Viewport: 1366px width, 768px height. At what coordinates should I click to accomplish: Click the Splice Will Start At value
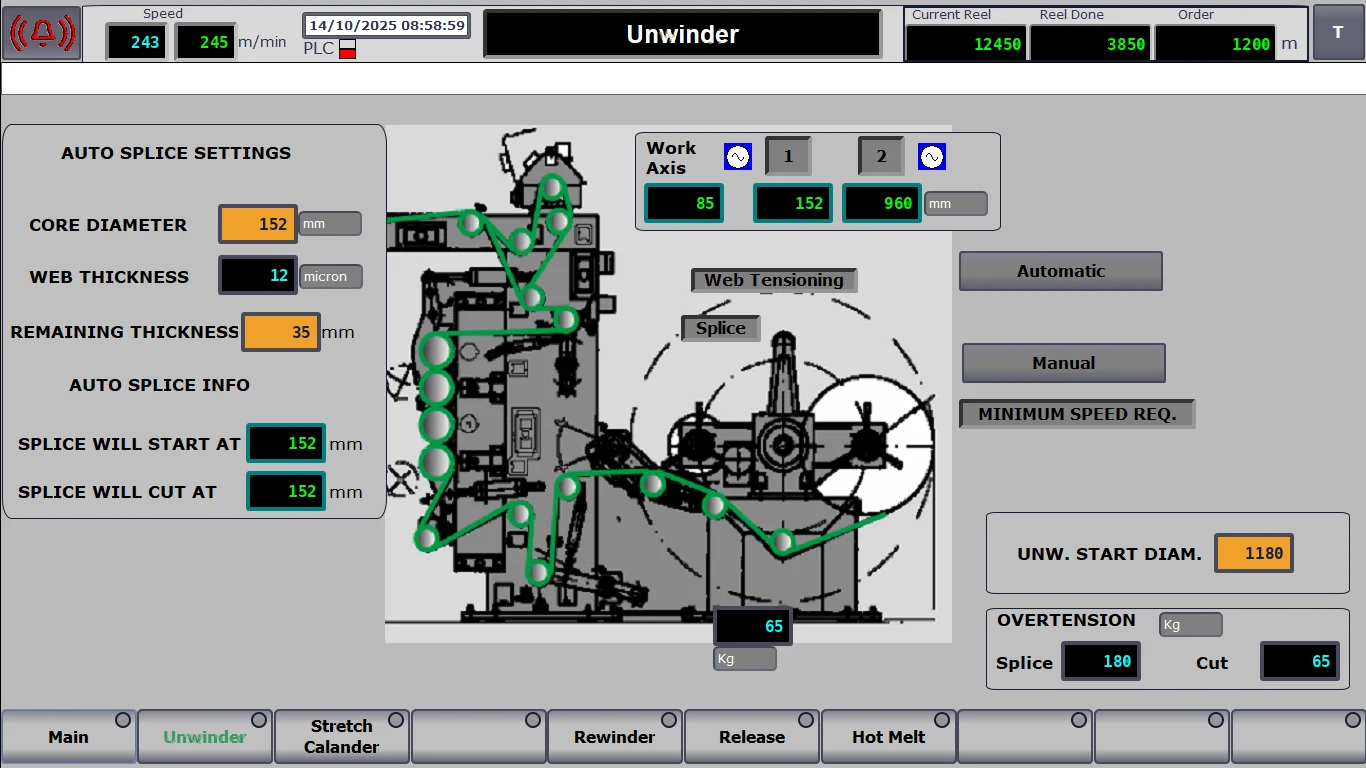pos(286,443)
